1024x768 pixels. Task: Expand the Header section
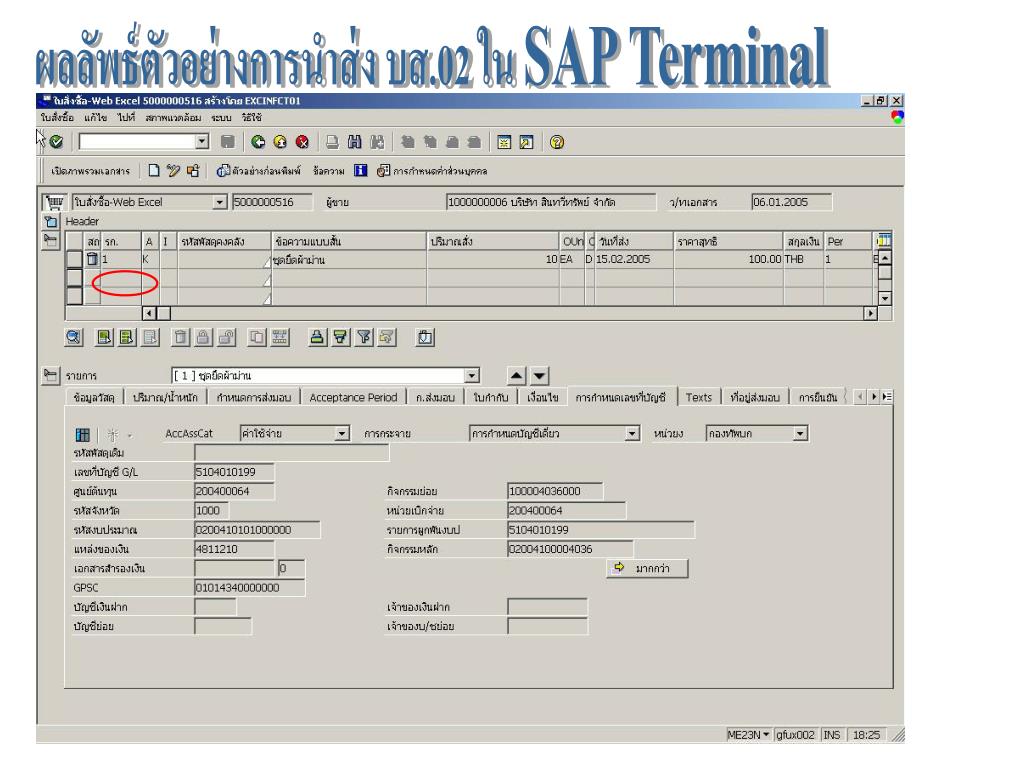pos(50,221)
